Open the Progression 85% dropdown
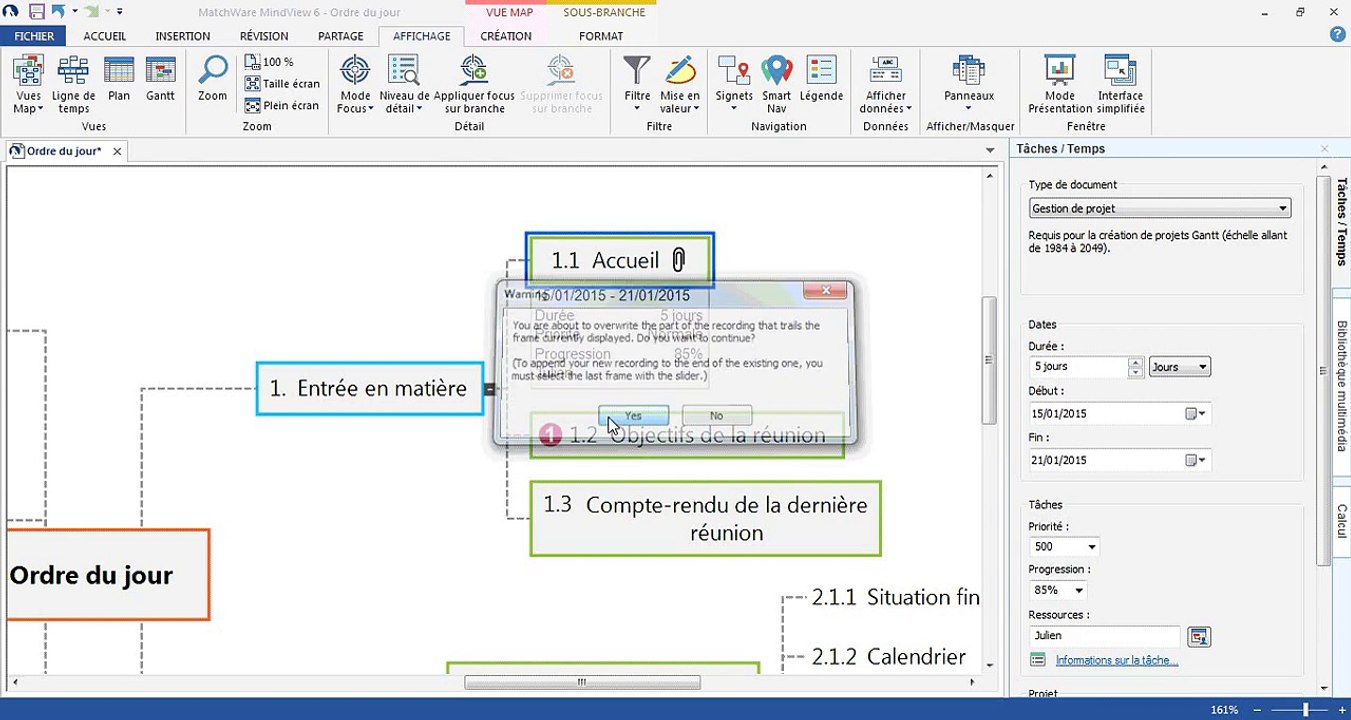Screen dimensions: 1351x720 (x=1058, y=591)
